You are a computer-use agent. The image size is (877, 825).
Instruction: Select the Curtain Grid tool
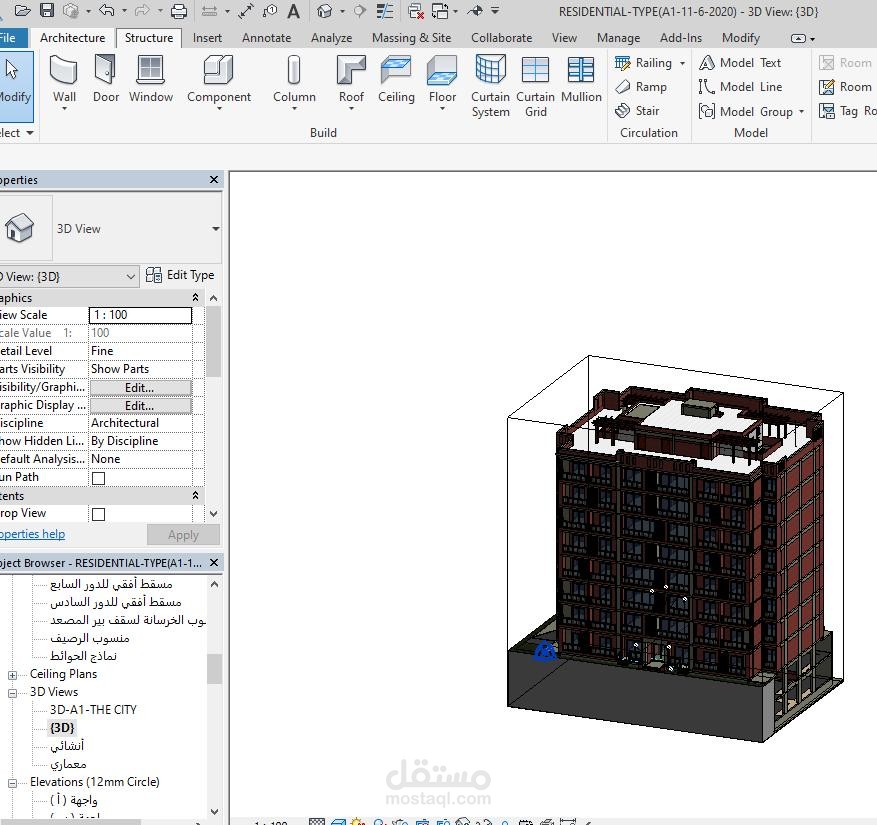[535, 86]
